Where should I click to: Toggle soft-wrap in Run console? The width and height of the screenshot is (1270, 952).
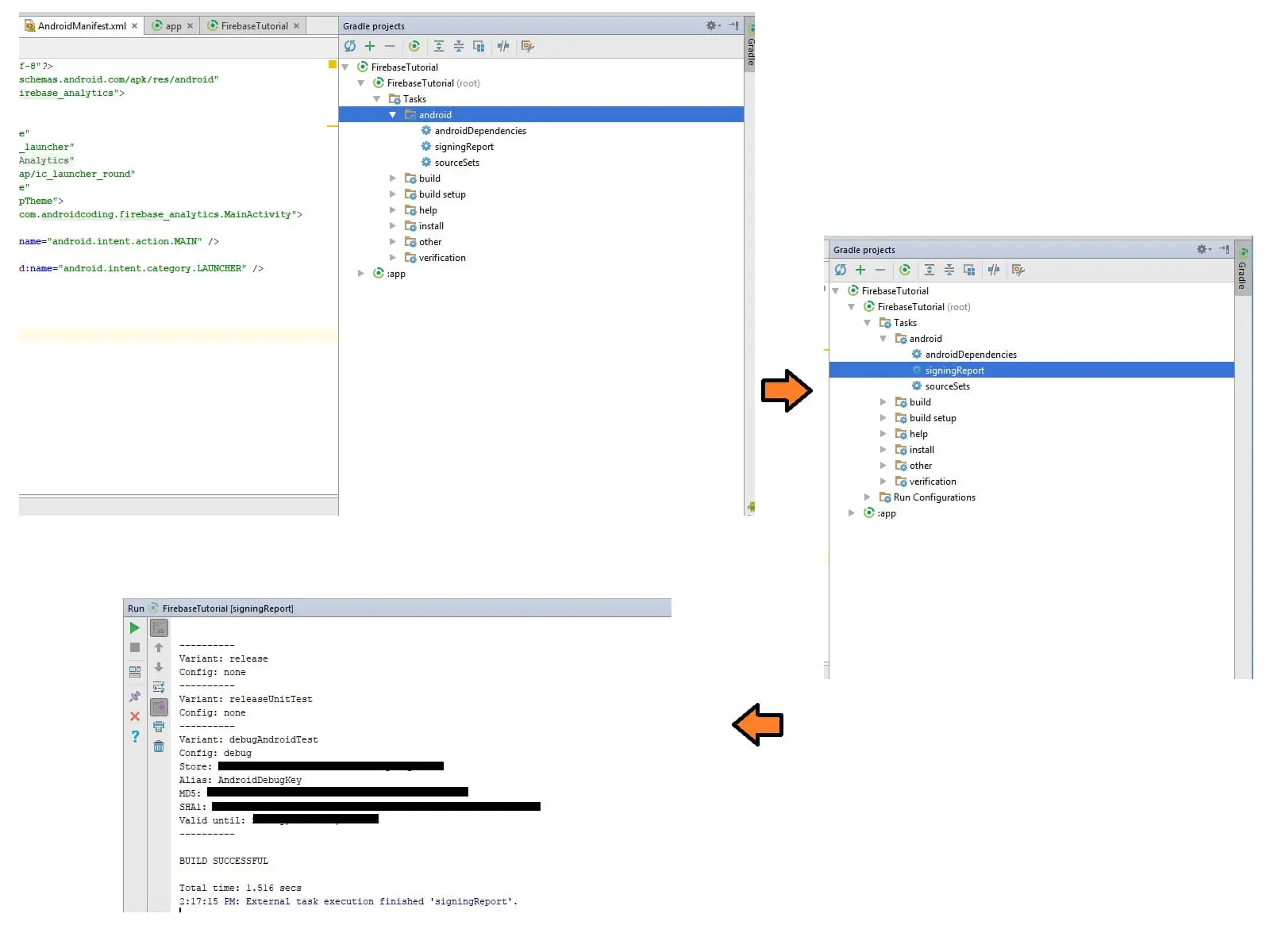159,687
